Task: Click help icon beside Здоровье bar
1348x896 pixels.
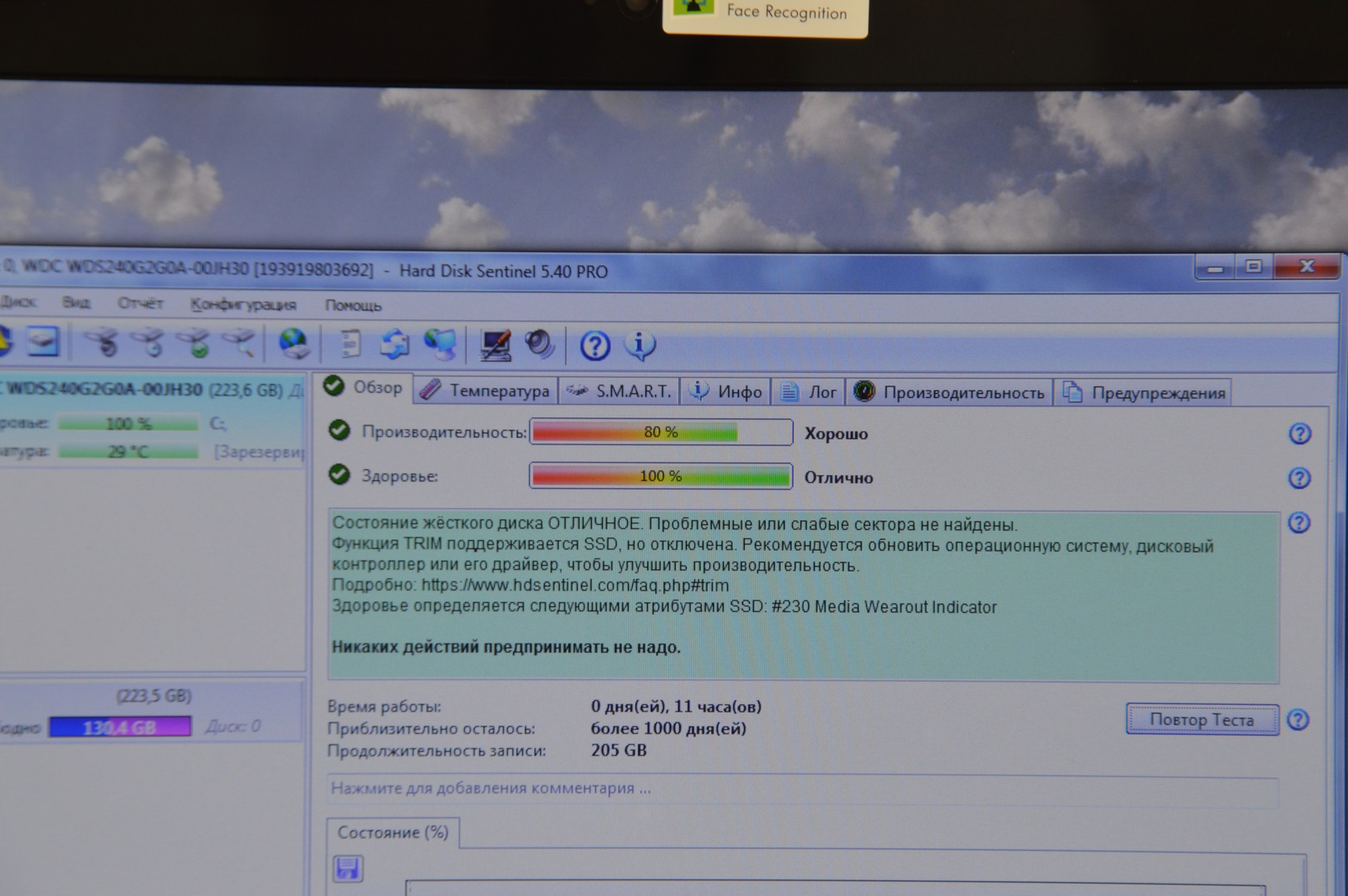Action: pos(1299,478)
